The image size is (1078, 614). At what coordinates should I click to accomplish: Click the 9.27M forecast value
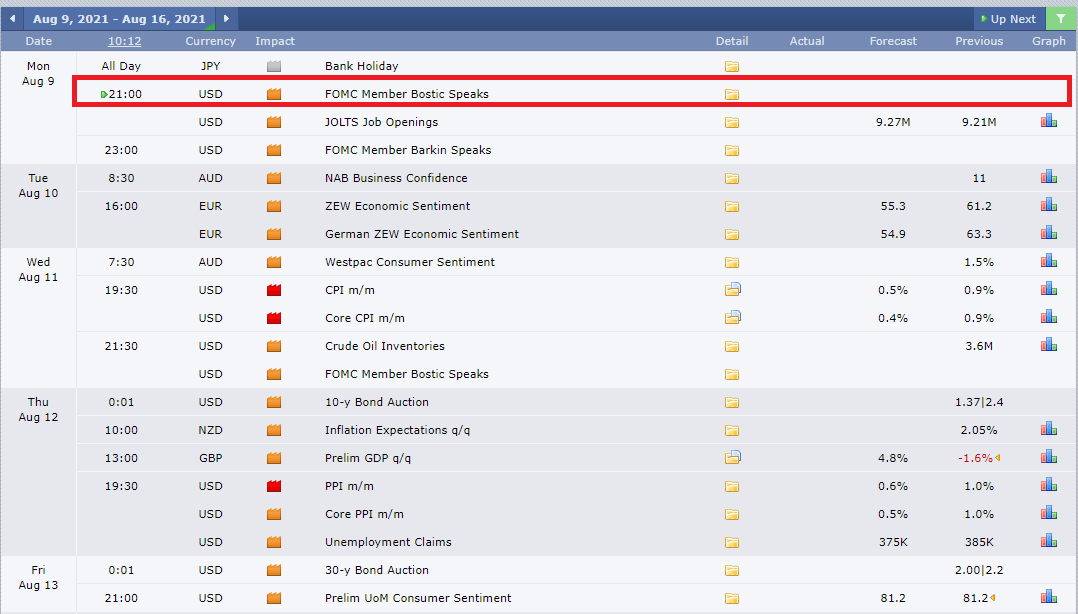[x=893, y=122]
